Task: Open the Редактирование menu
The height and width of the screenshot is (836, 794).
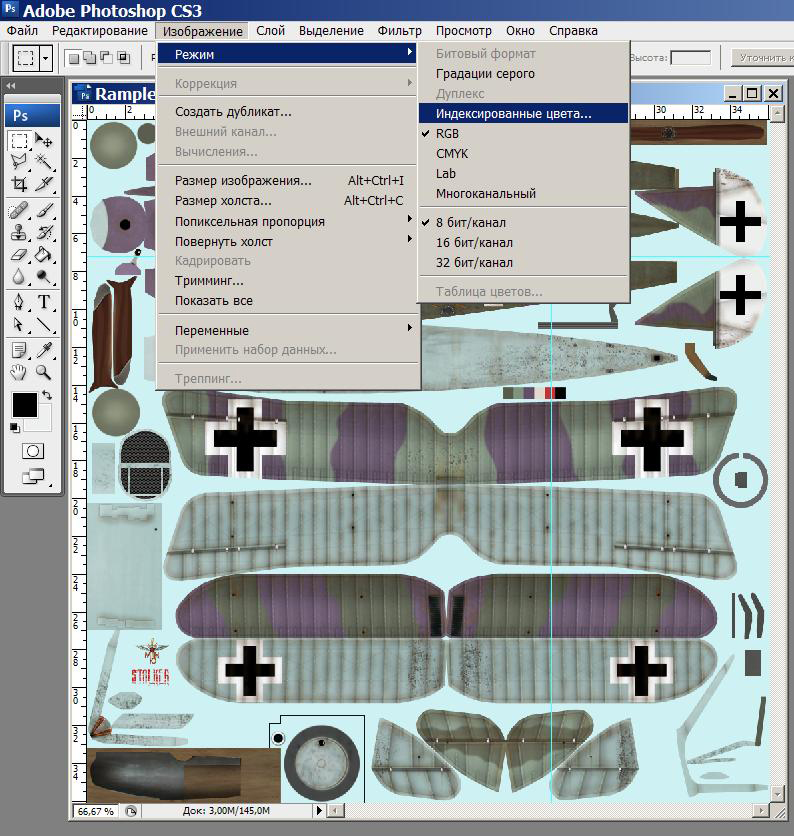Action: (x=100, y=30)
